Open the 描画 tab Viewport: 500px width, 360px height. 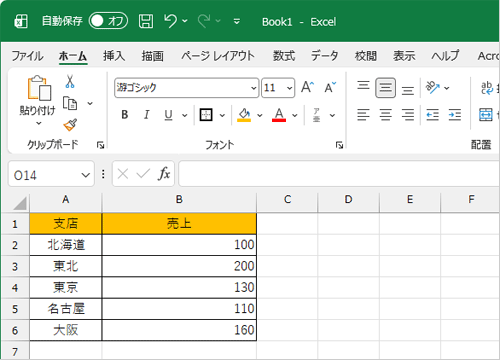pos(153,56)
